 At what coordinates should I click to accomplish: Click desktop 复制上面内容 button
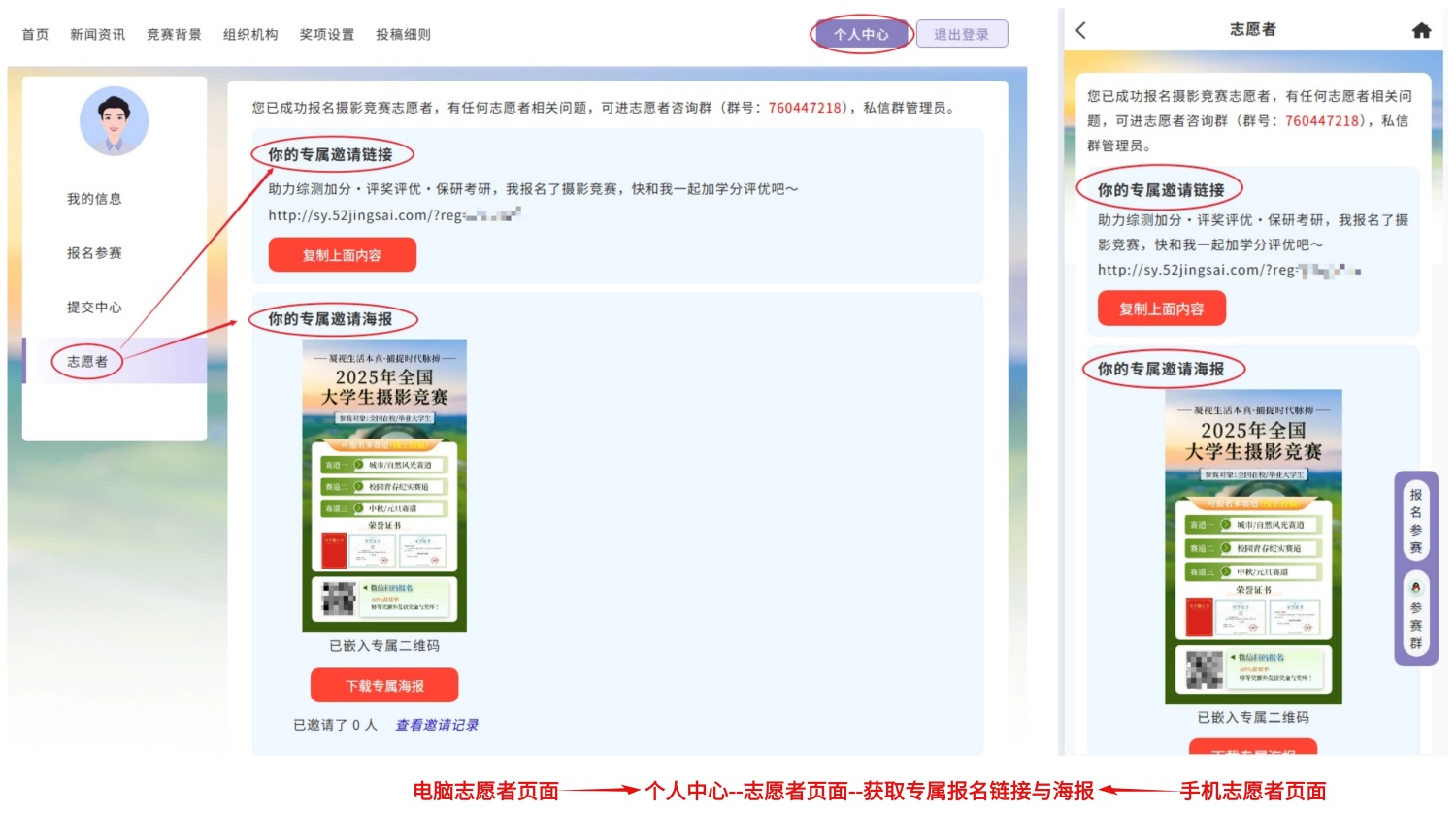pos(342,255)
